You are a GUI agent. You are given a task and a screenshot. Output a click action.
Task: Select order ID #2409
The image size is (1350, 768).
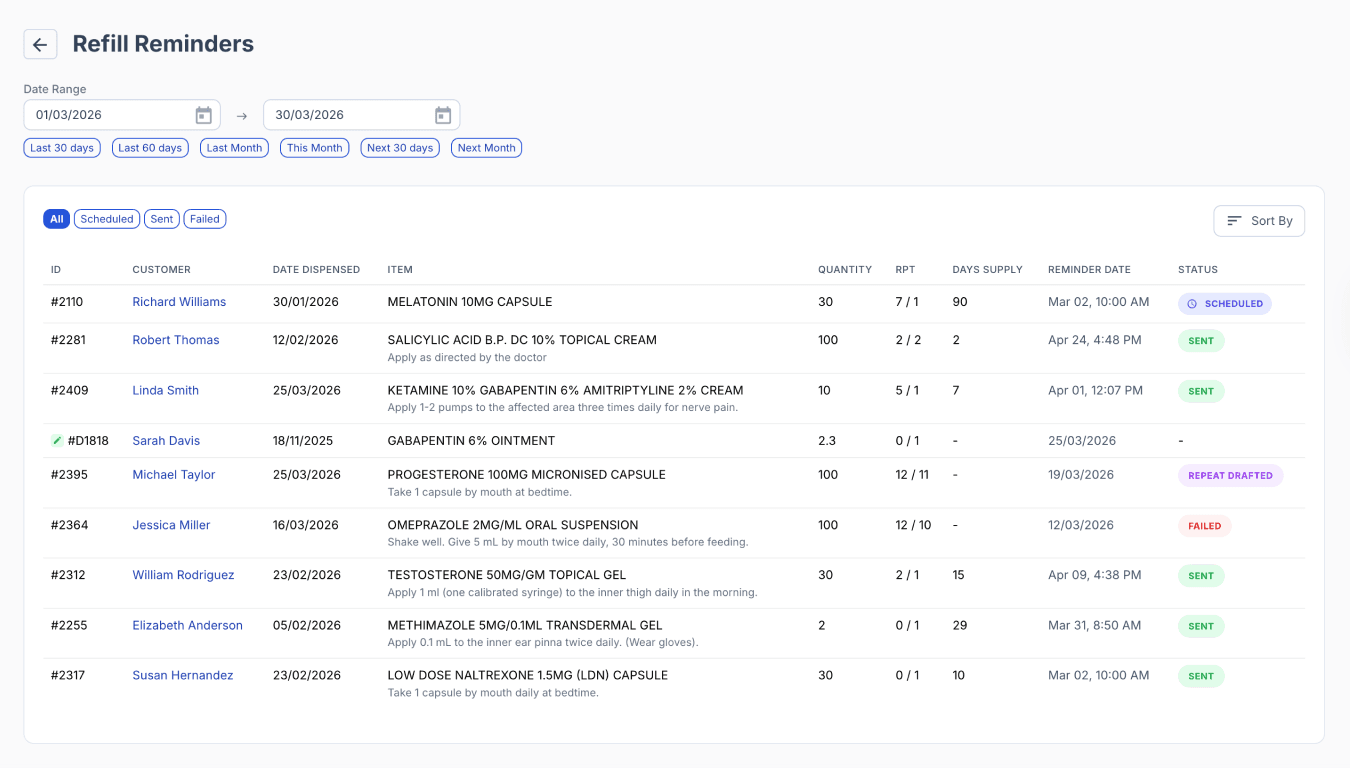point(69,391)
